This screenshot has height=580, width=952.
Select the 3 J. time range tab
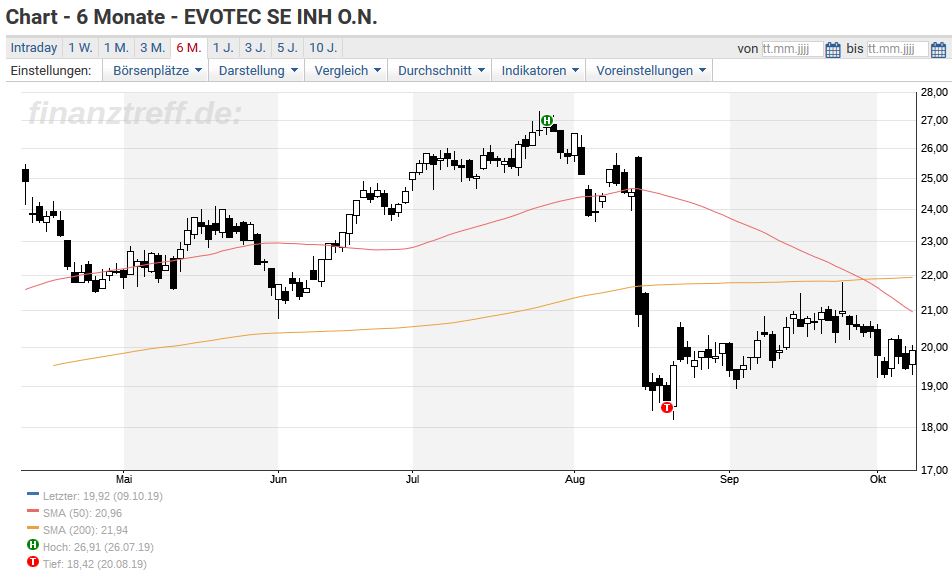pyautogui.click(x=256, y=48)
